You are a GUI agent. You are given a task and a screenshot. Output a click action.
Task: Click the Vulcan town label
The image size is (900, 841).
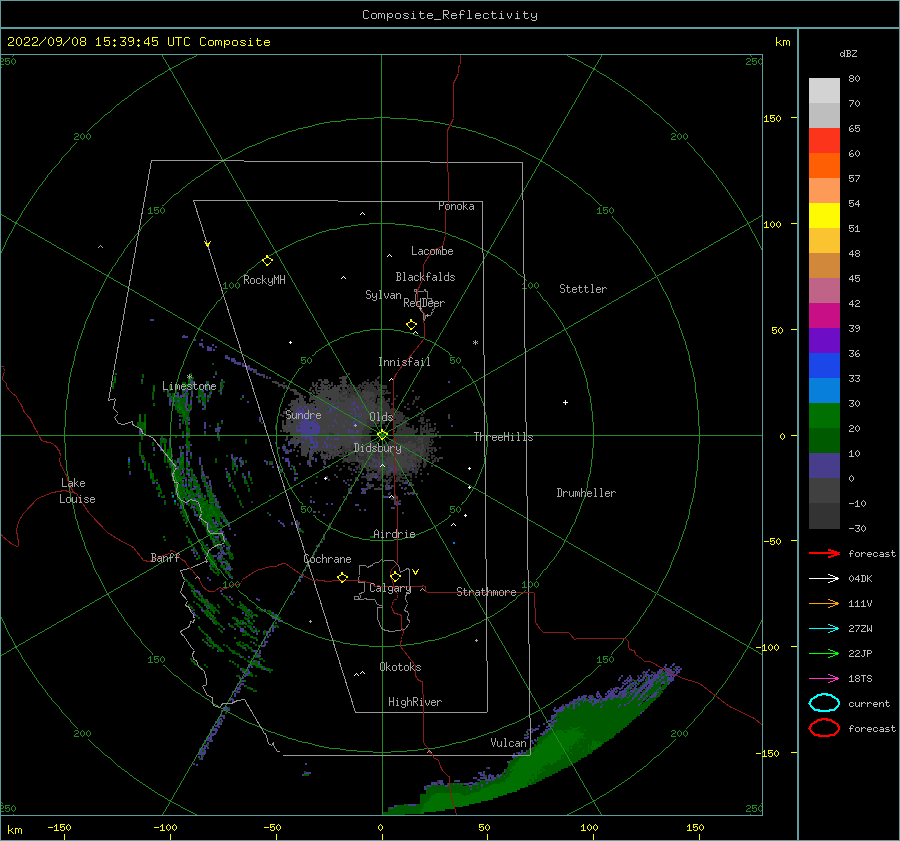tap(508, 743)
